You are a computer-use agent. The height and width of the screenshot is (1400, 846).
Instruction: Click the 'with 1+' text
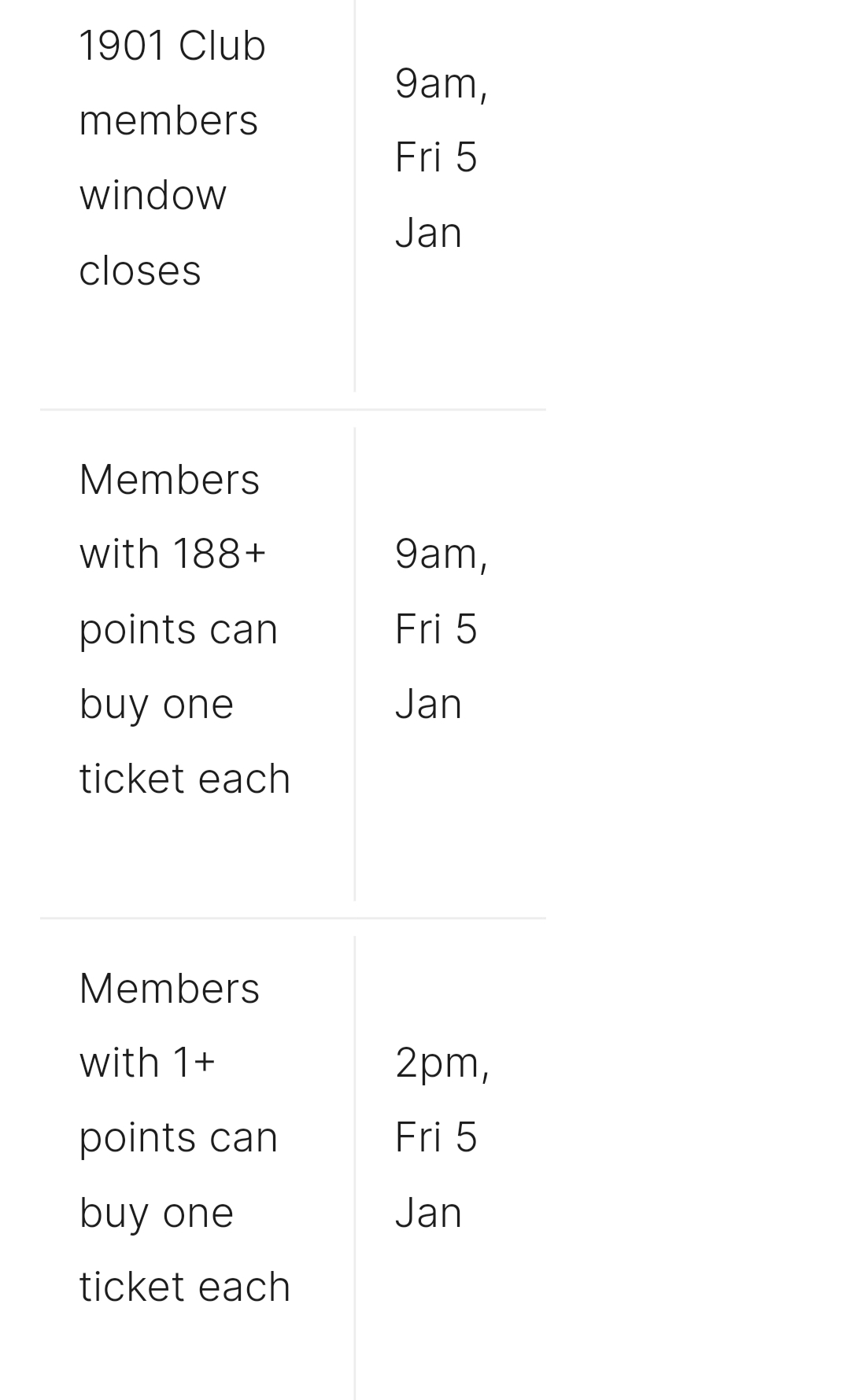[147, 1063]
